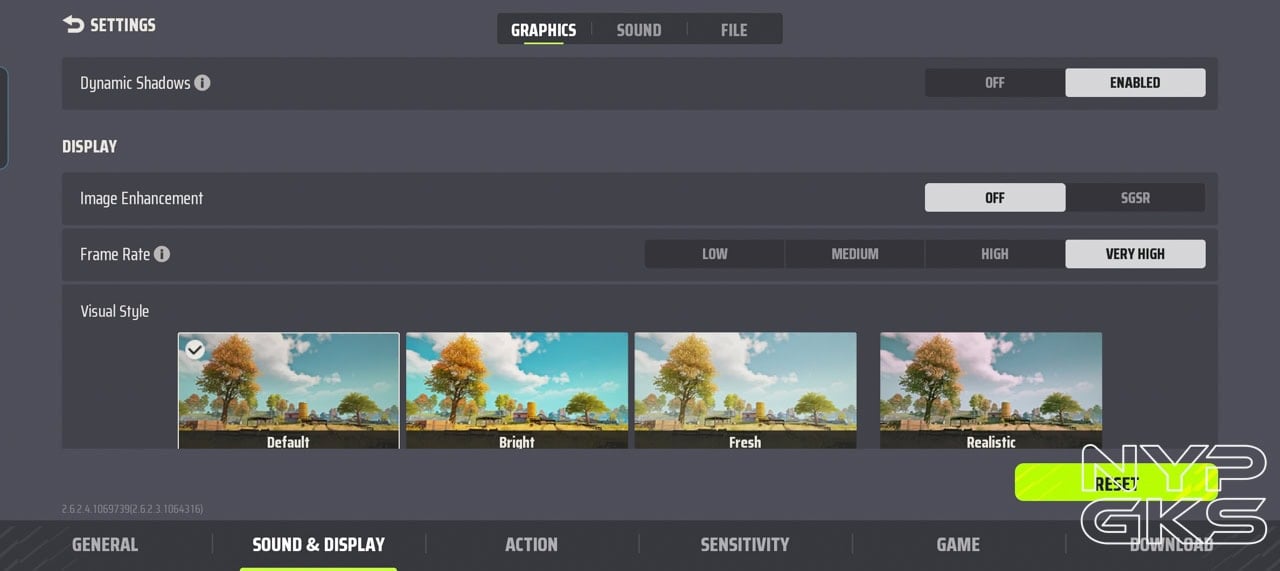This screenshot has height=571, width=1280.
Task: Open the General settings tab
Action: click(x=105, y=544)
